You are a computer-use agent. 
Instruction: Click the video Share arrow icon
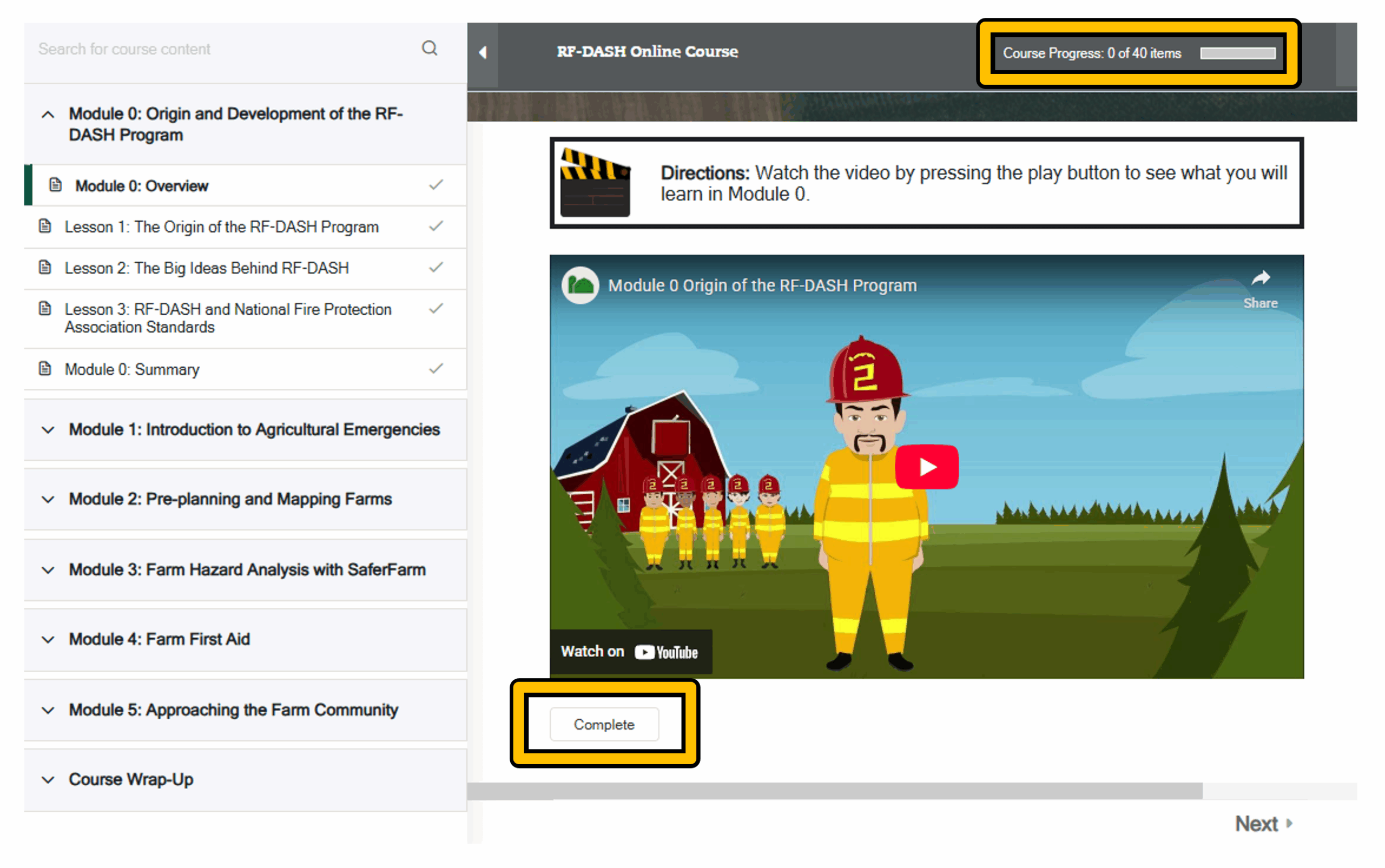1261,279
